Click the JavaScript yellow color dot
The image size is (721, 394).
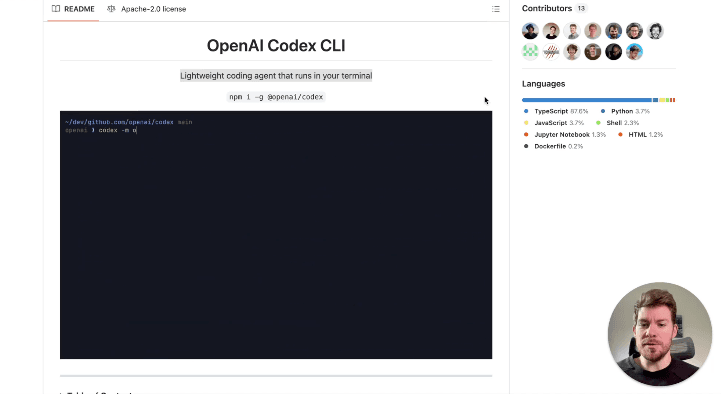click(526, 123)
